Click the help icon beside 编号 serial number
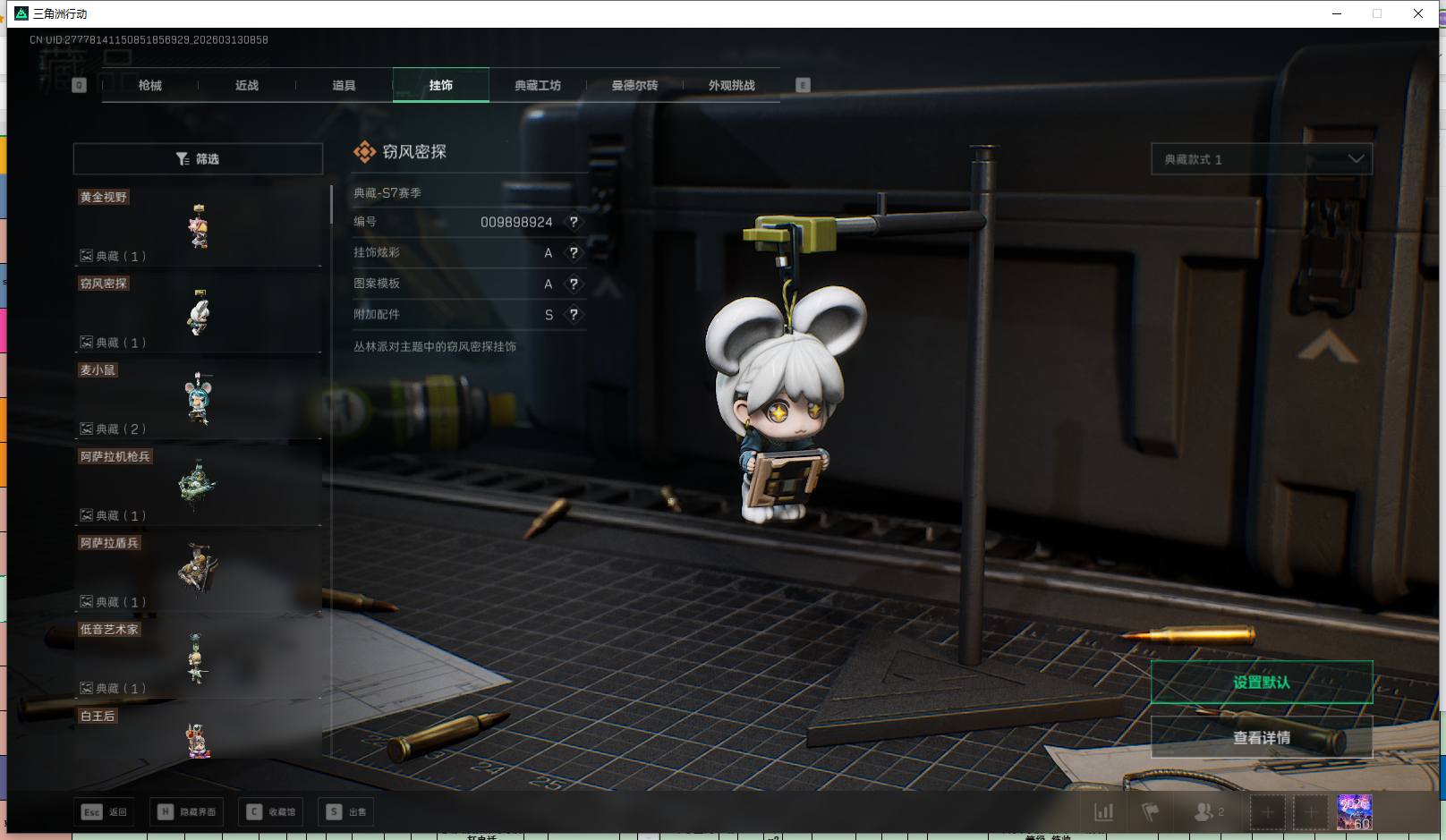This screenshot has height=840, width=1446. pos(574,222)
